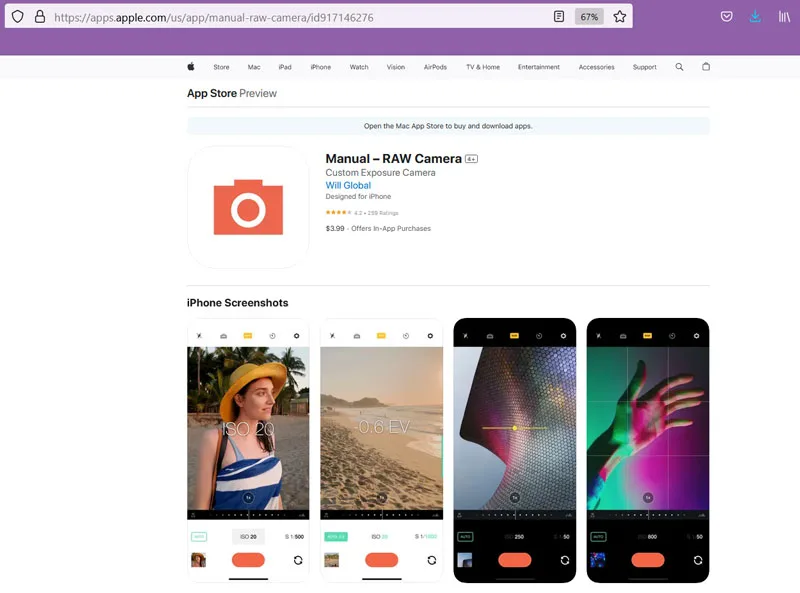Open the library bookshelf icon
Screen dimensions: 800x593
tap(784, 17)
